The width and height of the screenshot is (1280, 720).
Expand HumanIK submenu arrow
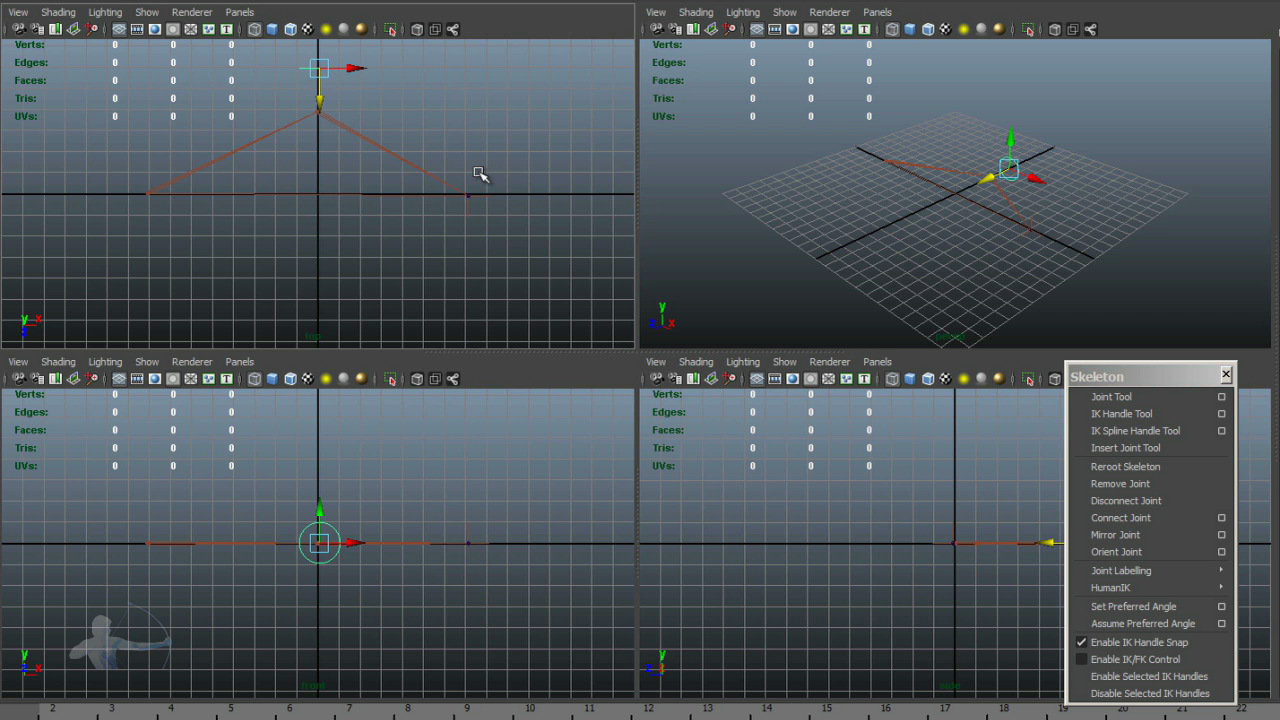pos(1221,587)
